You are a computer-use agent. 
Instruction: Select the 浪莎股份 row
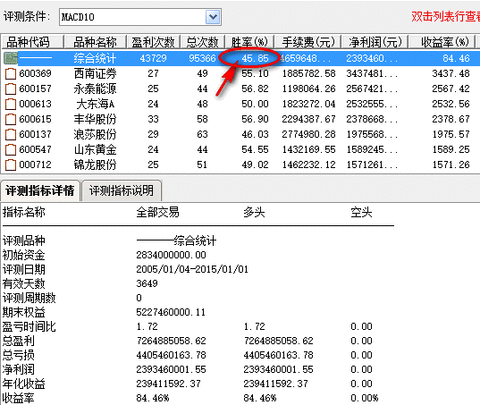[x=240, y=135]
